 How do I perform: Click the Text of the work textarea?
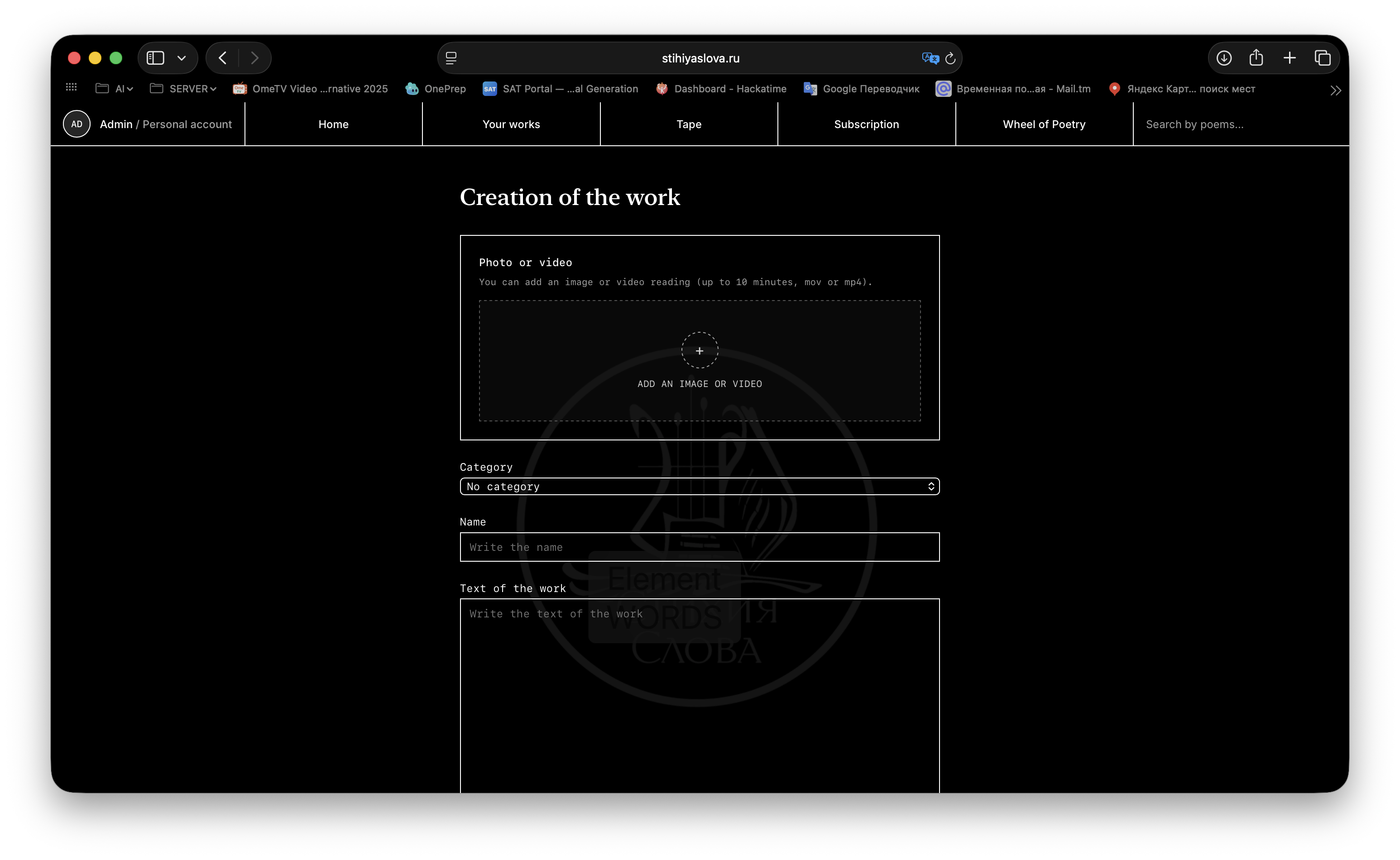(x=700, y=696)
